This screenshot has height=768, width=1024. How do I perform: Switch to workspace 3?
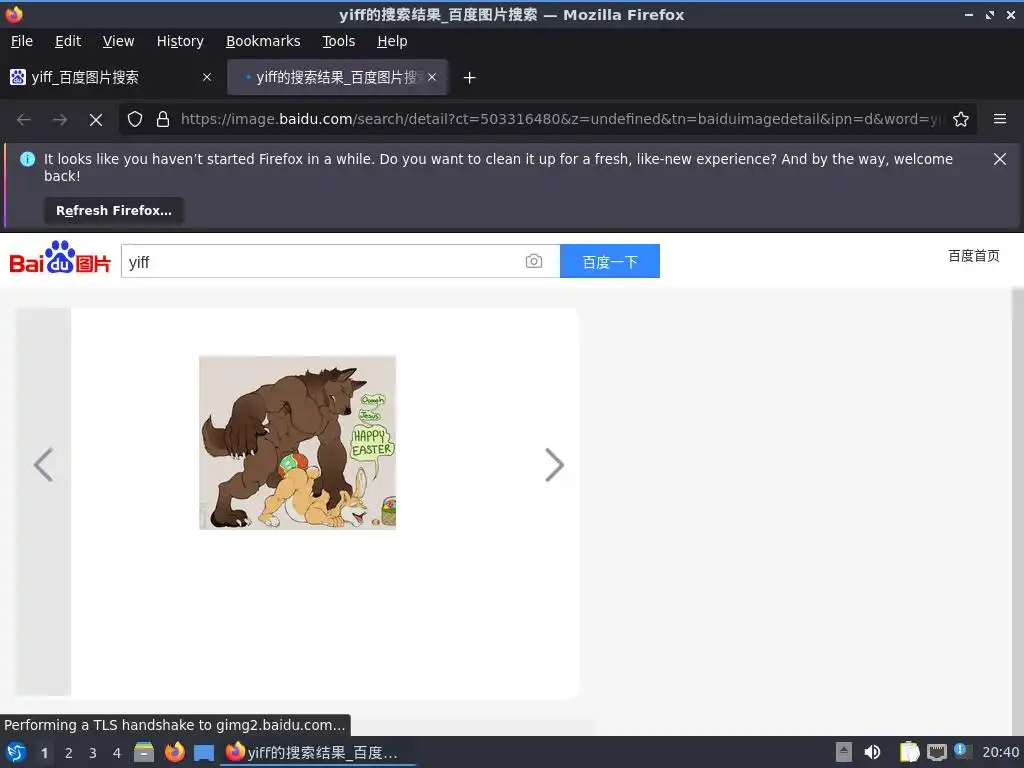point(93,753)
